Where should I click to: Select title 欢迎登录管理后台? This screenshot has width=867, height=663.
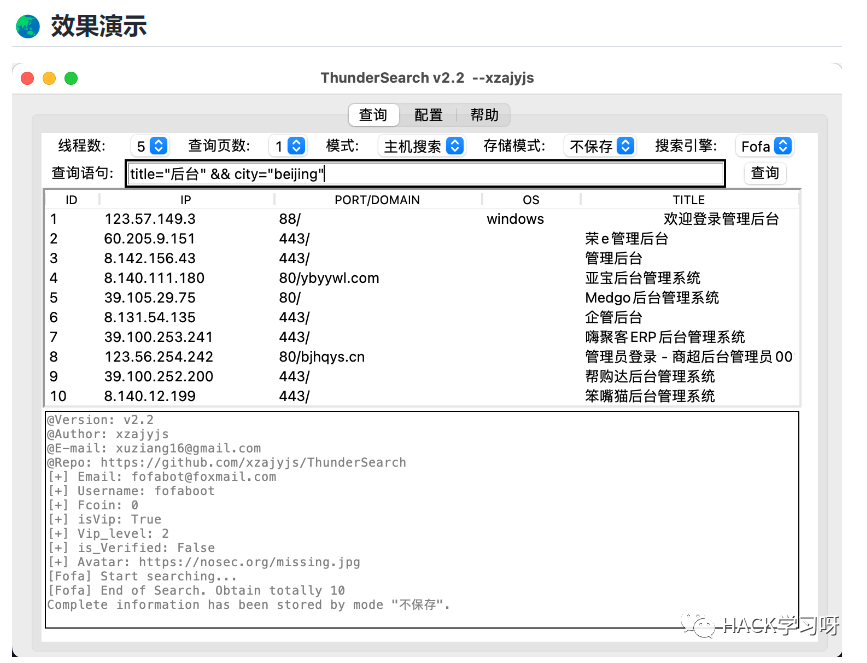click(721, 219)
